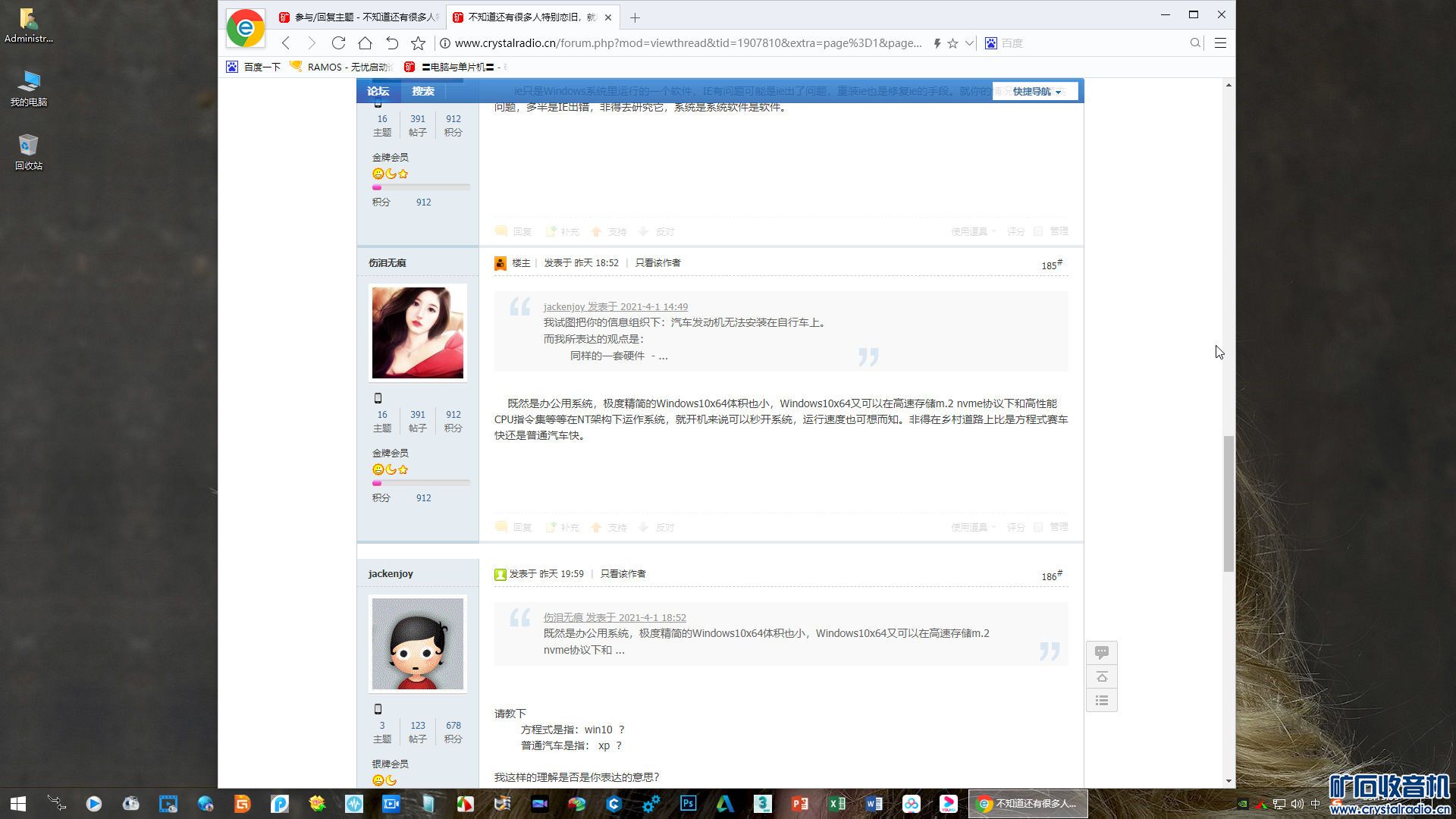The width and height of the screenshot is (1456, 819).
Task: Go back with the browser back arrow
Action: [286, 43]
